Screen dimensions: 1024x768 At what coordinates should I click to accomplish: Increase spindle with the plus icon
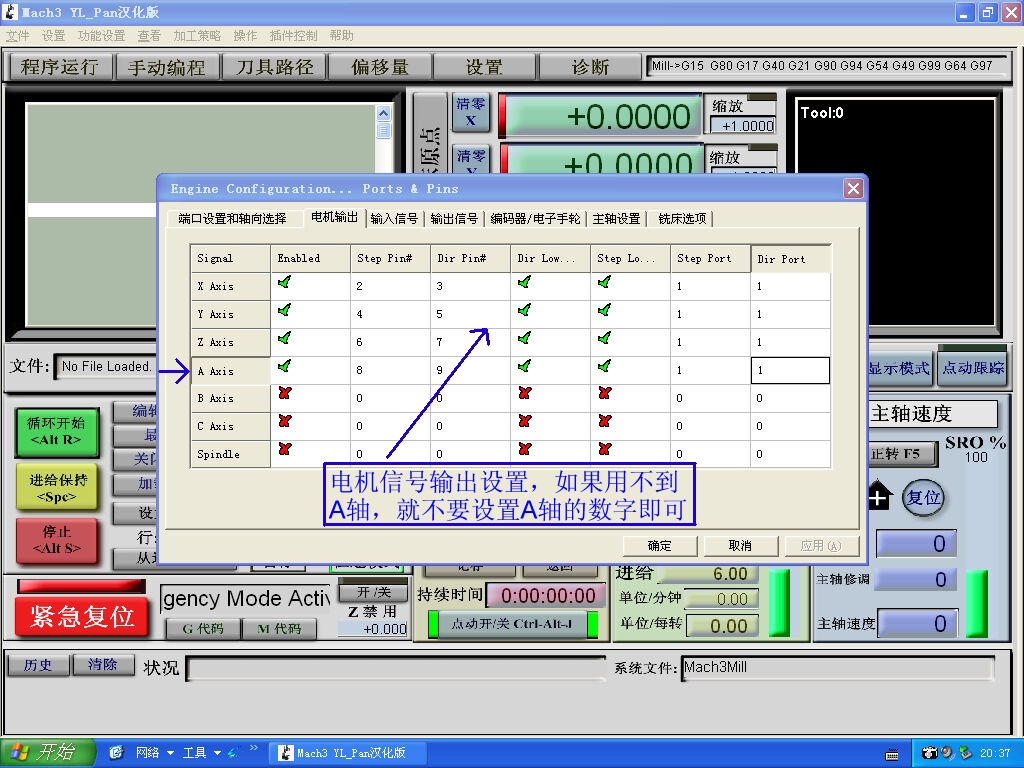pyautogui.click(x=880, y=498)
